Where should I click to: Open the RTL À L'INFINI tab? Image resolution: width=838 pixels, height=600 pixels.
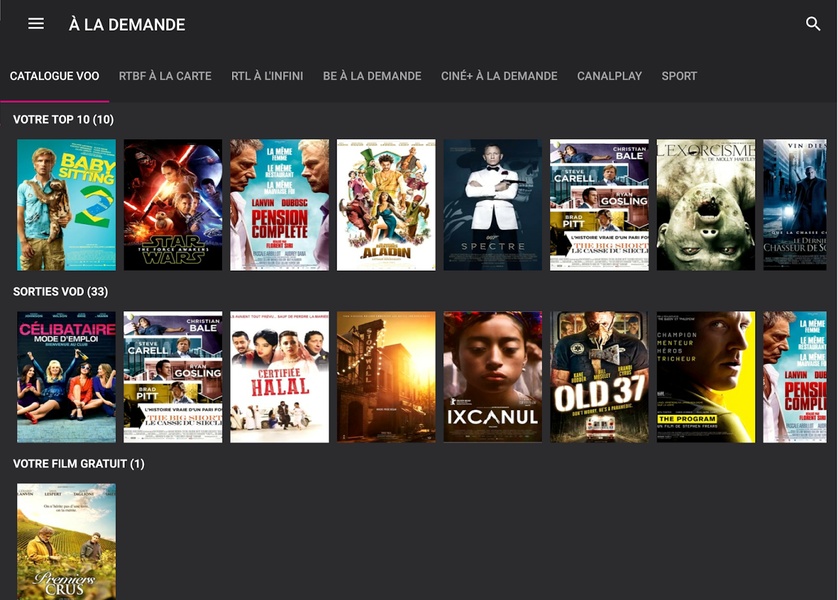point(267,76)
